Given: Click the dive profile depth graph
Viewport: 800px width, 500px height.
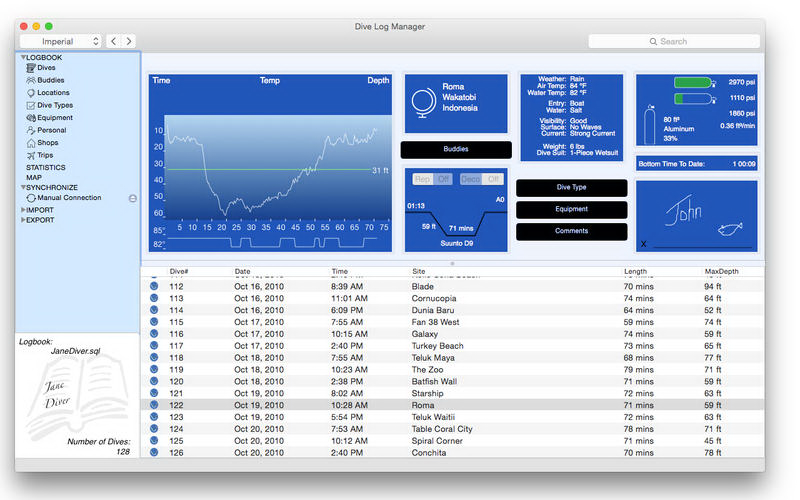Looking at the screenshot, I should 278,167.
